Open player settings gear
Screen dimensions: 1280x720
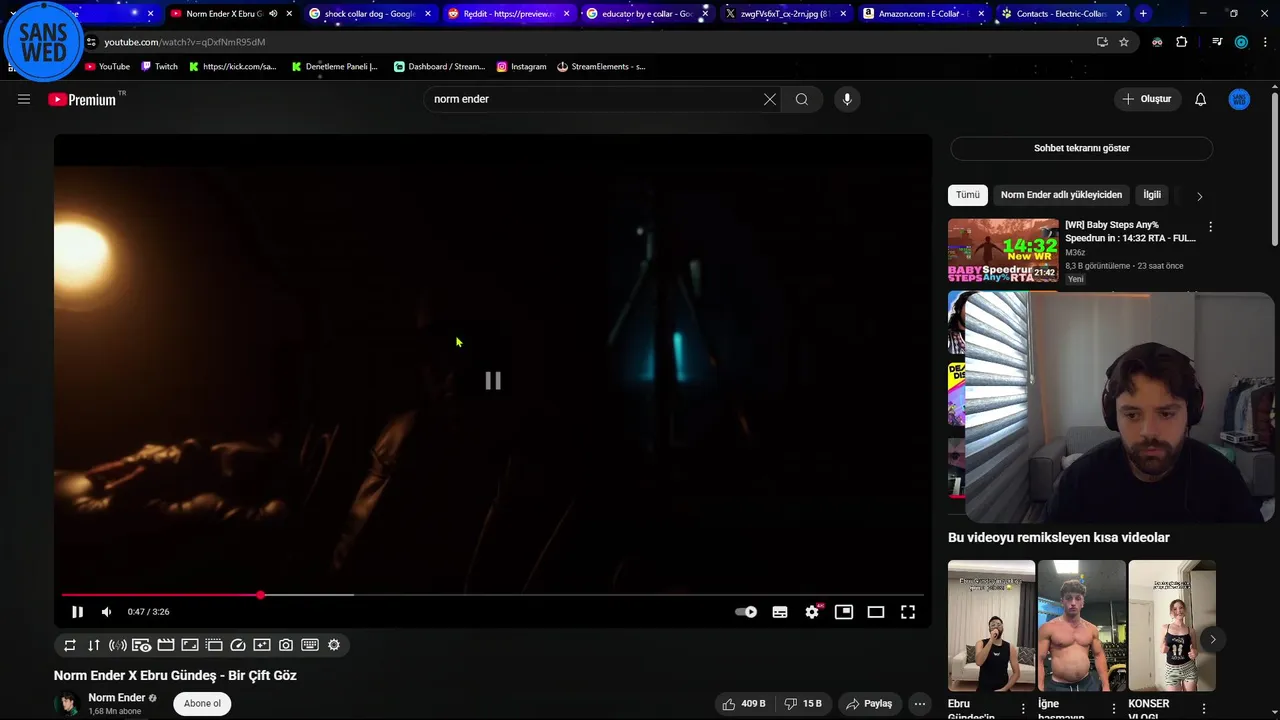(812, 612)
